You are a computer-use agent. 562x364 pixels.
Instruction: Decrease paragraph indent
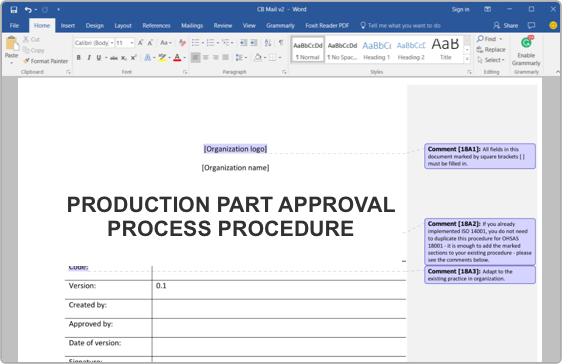pyautogui.click(x=243, y=43)
